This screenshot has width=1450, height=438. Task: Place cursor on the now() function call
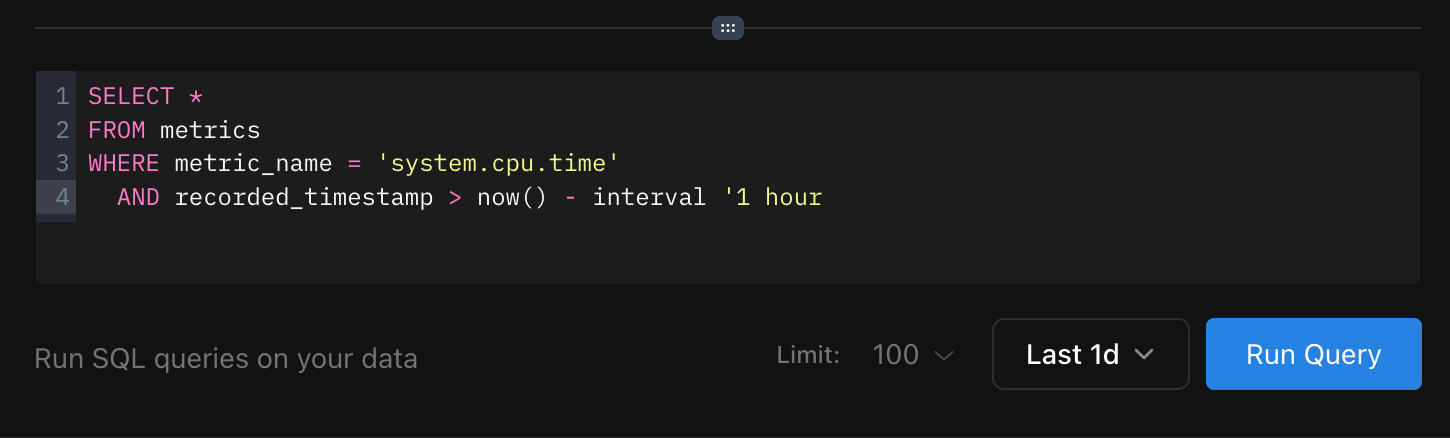coord(511,197)
